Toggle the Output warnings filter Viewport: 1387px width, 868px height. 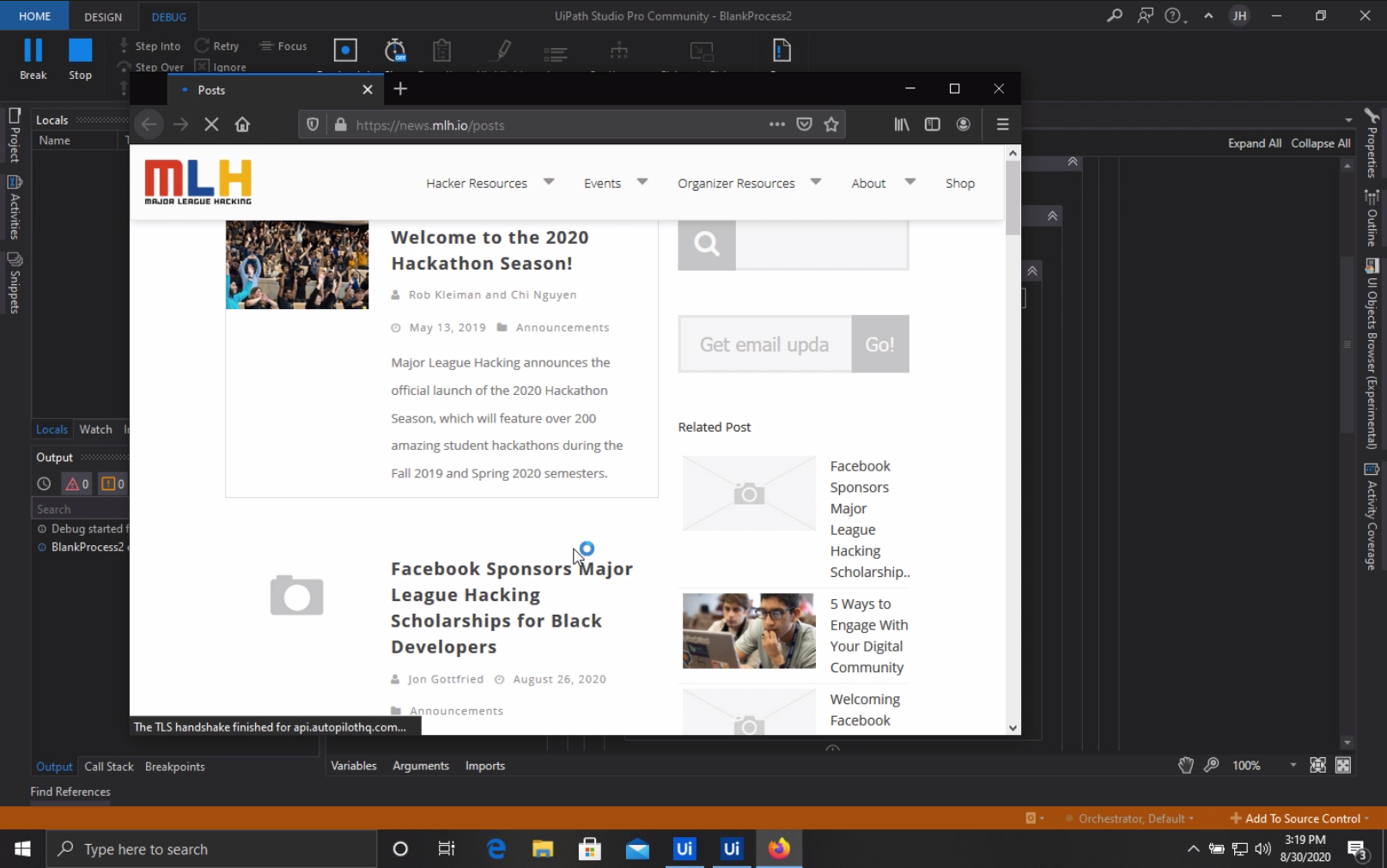[x=112, y=483]
